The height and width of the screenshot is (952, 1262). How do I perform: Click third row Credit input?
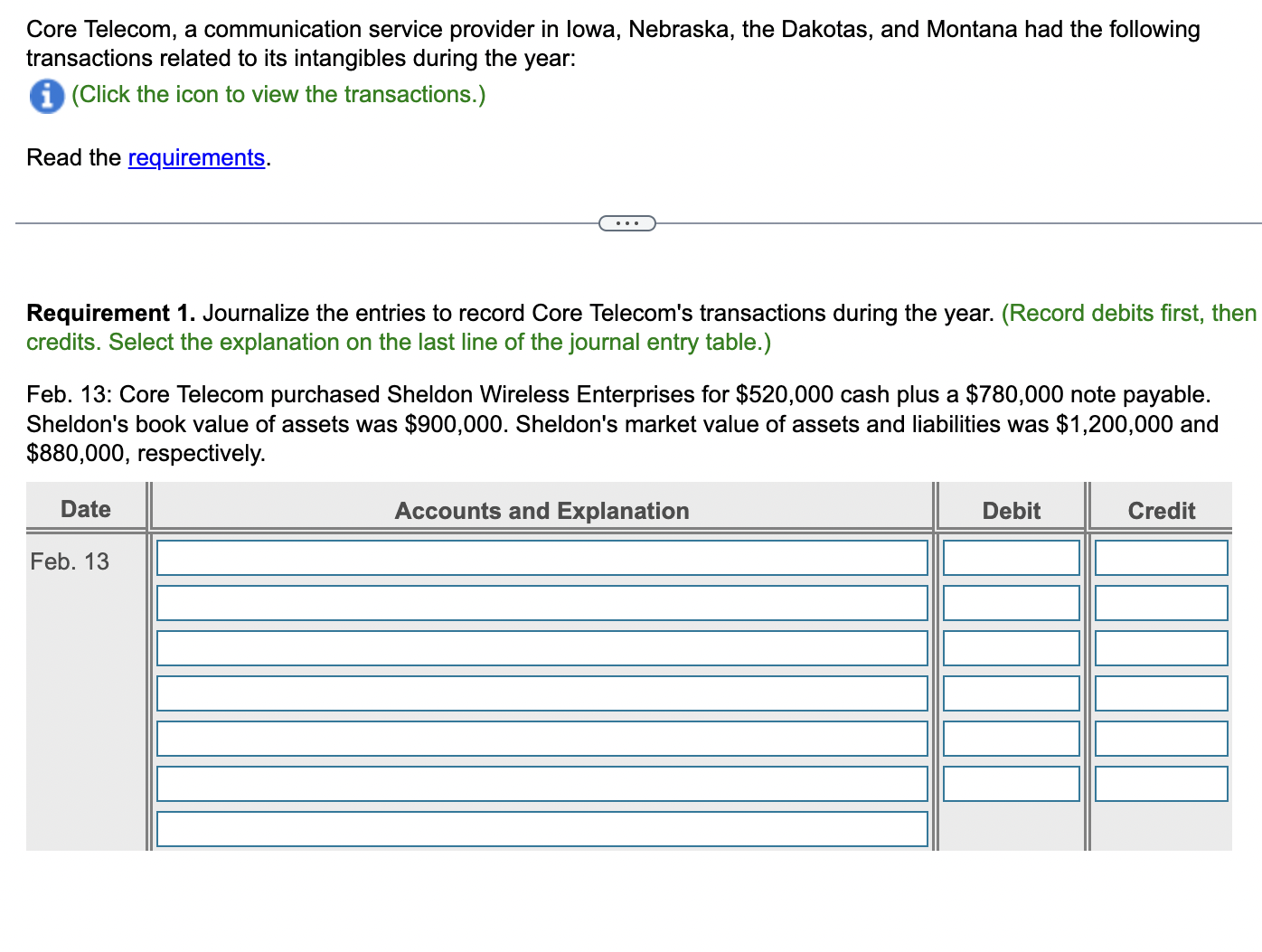click(x=1162, y=647)
